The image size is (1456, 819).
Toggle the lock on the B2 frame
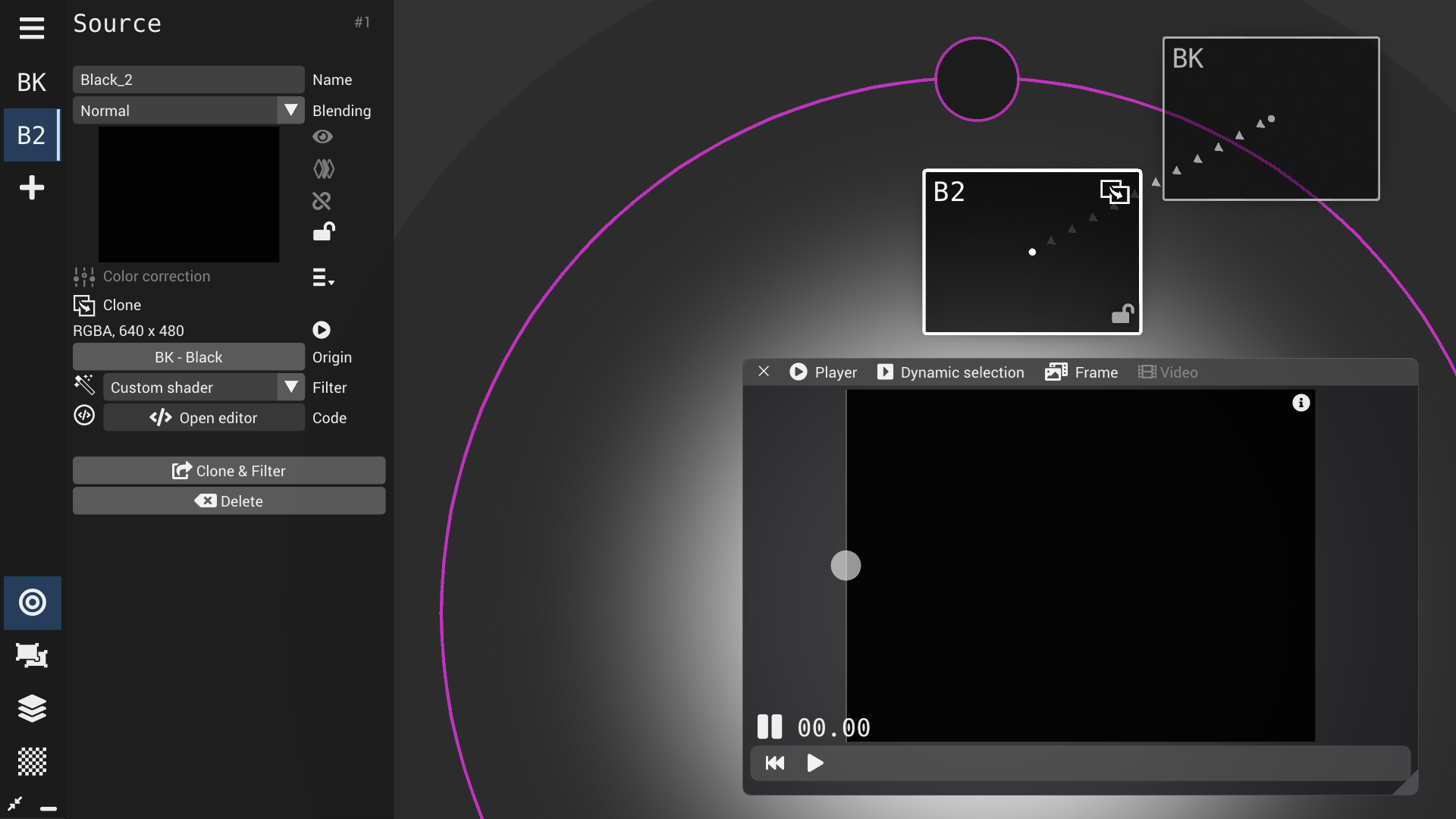pos(1124,313)
